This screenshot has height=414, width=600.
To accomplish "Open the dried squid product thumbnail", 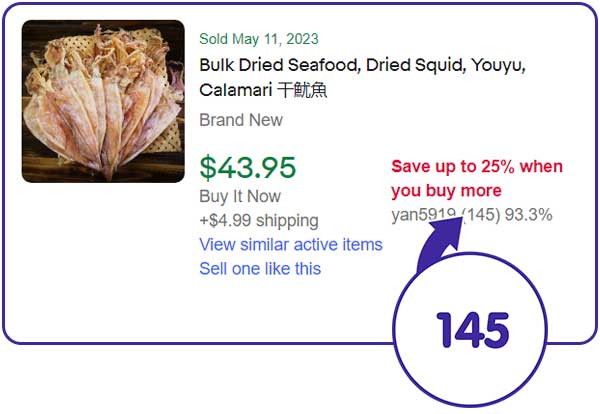I will pos(103,101).
